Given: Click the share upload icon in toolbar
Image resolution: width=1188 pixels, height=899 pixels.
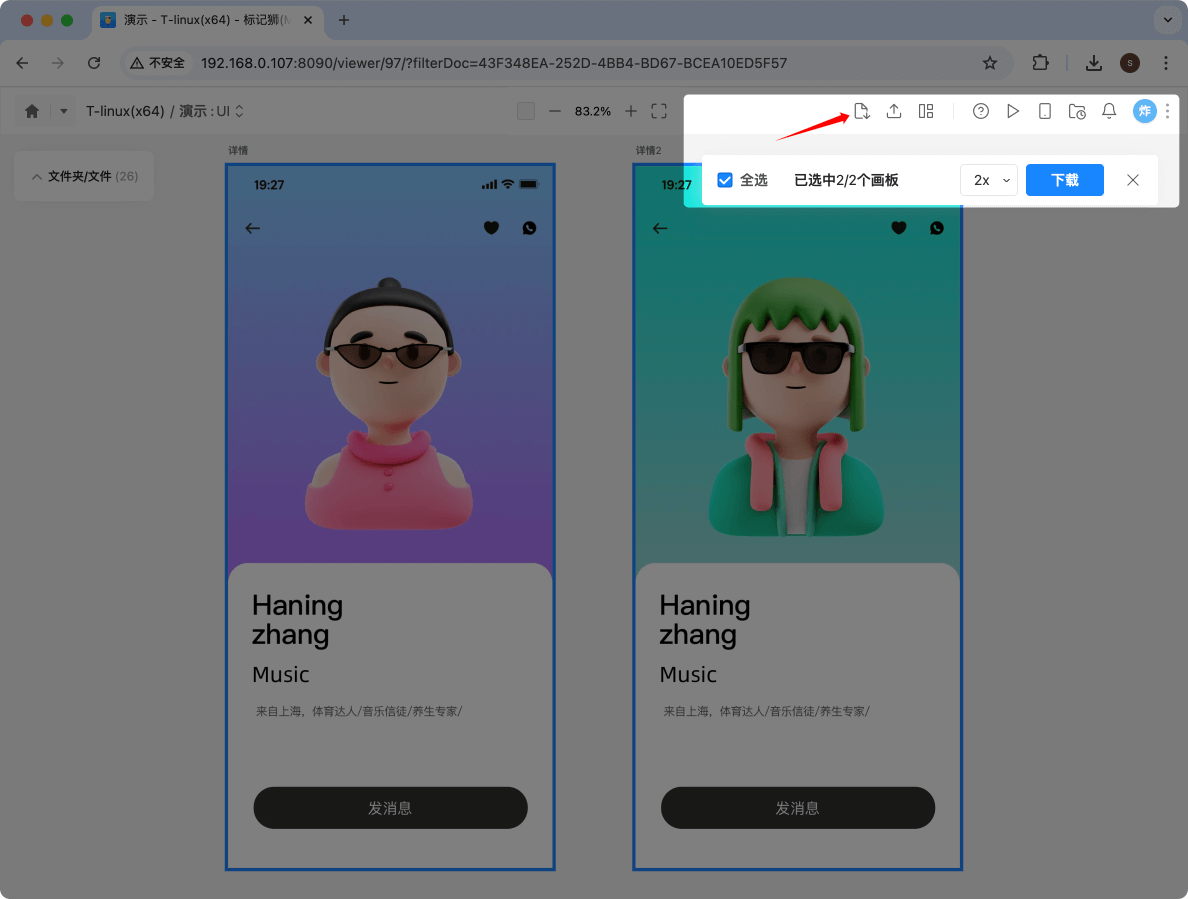Looking at the screenshot, I should click(894, 111).
